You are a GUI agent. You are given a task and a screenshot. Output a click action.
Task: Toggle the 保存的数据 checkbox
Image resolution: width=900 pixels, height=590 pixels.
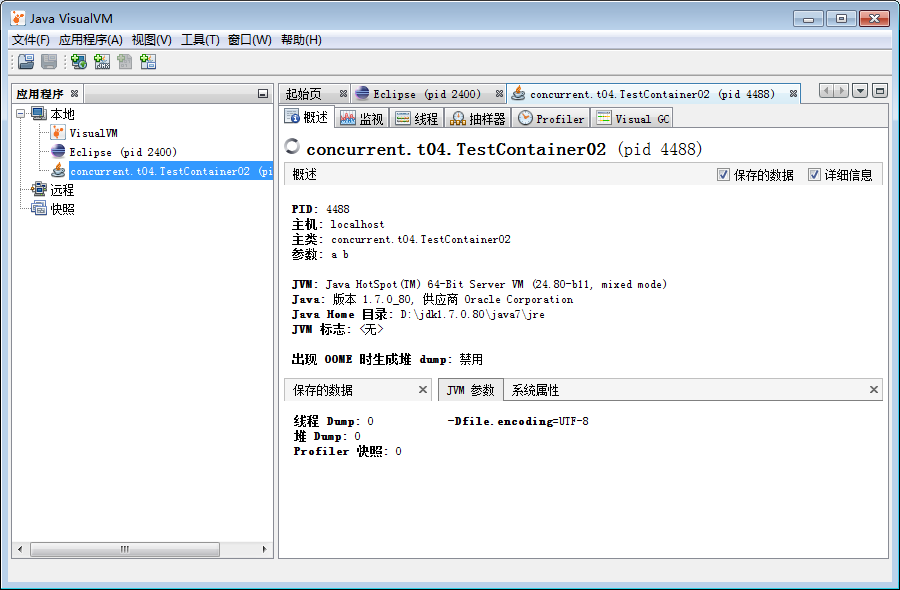(723, 174)
